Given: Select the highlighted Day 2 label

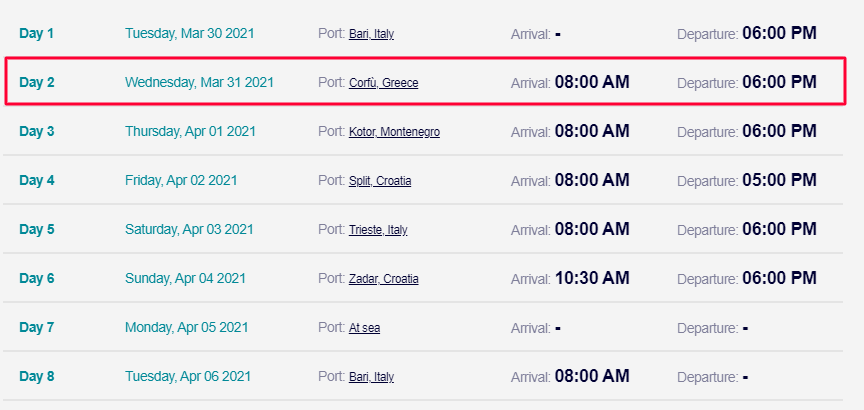Looking at the screenshot, I should [37, 83].
